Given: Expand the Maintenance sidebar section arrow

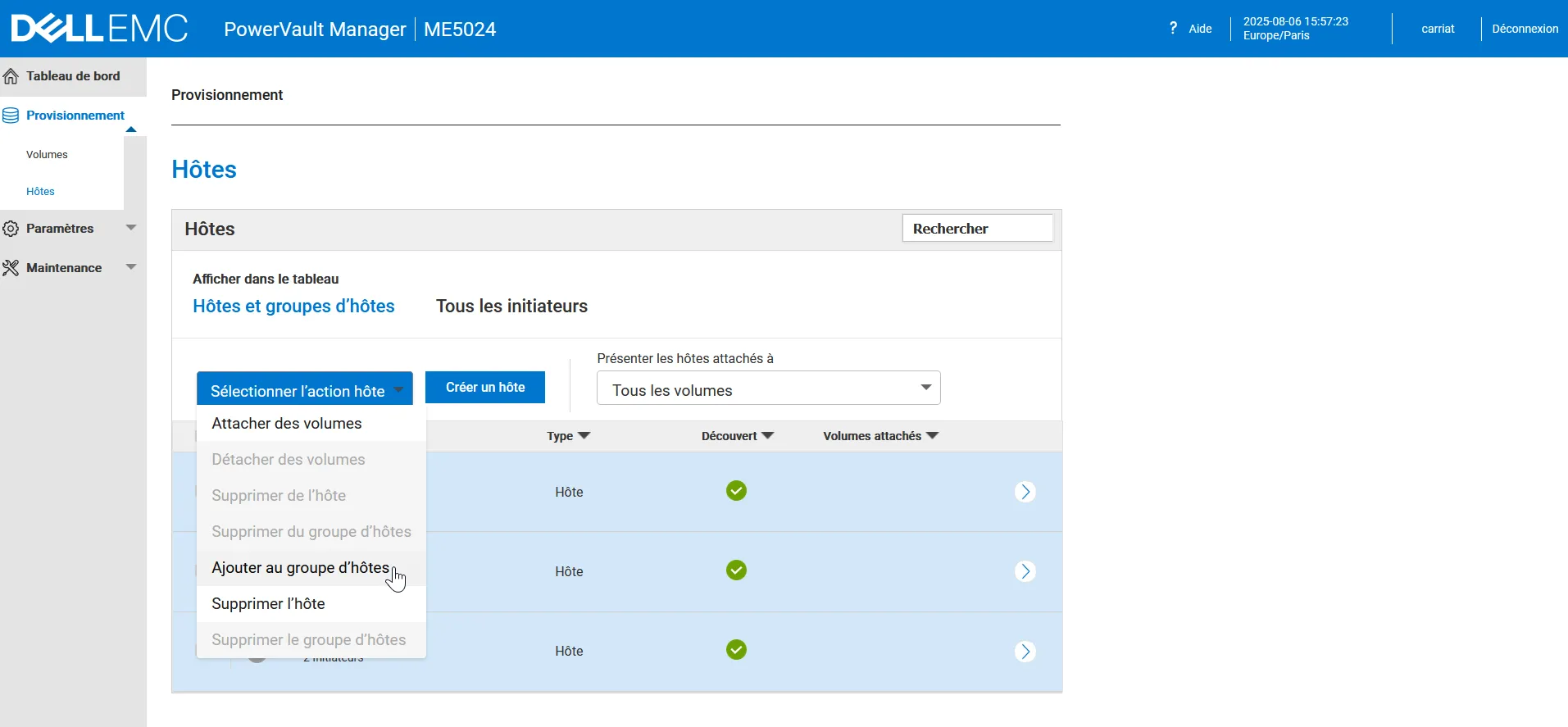Looking at the screenshot, I should pyautogui.click(x=131, y=267).
